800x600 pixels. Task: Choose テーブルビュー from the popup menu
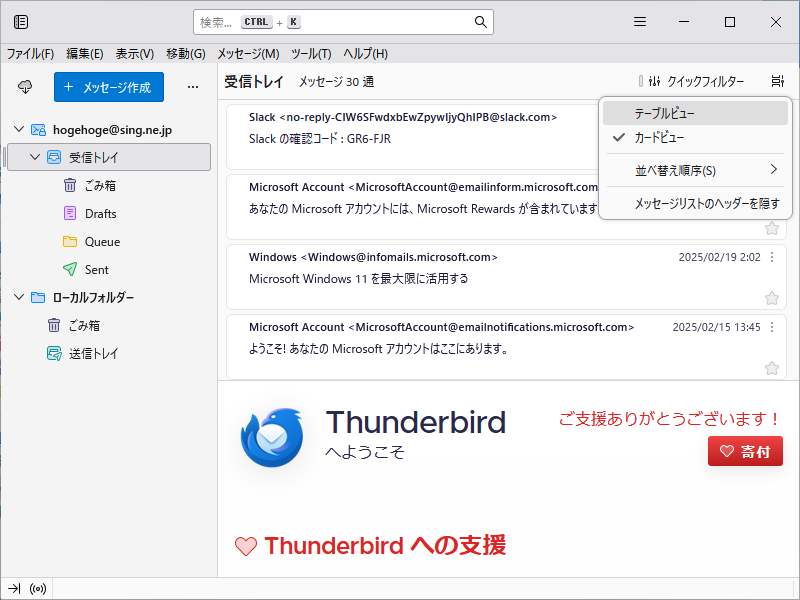[695, 113]
